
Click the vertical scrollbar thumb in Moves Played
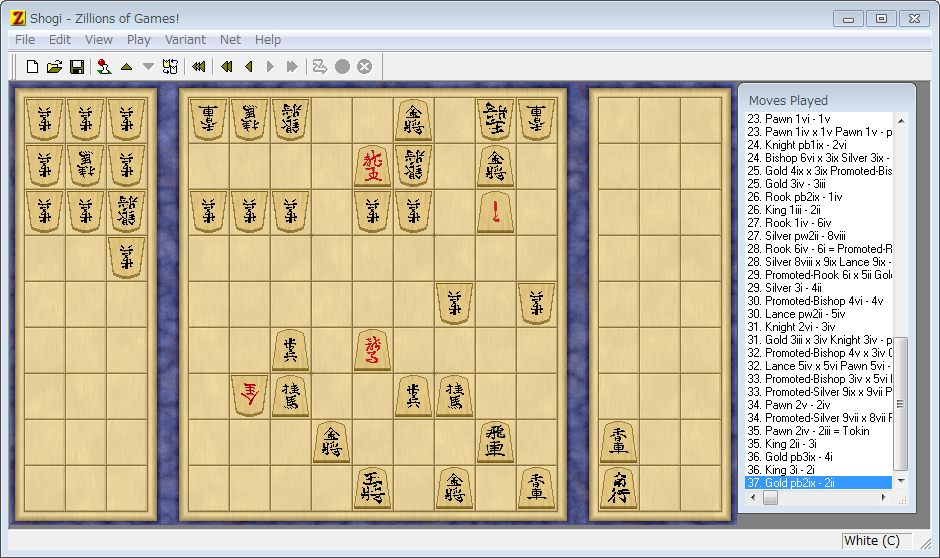click(900, 403)
